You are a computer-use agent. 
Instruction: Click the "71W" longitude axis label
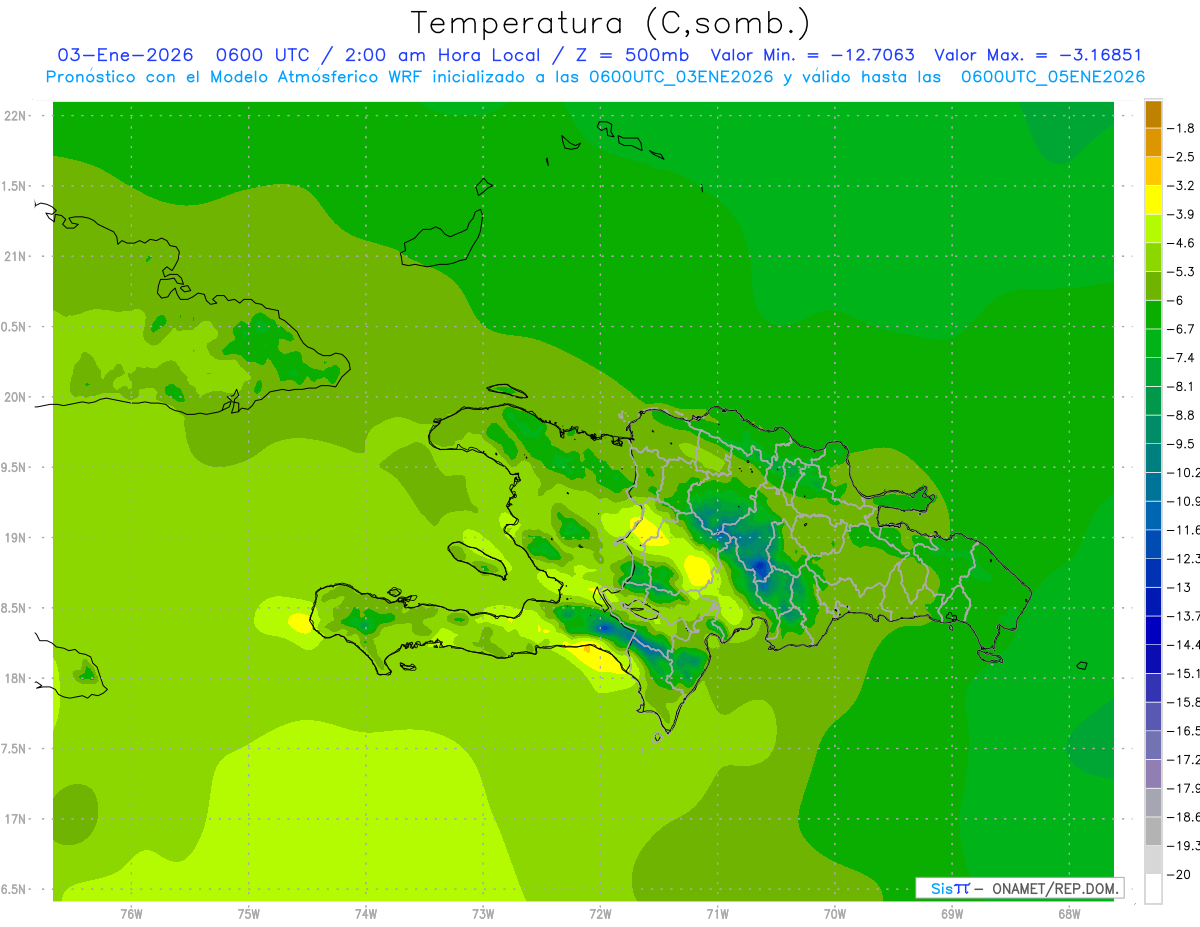(717, 913)
